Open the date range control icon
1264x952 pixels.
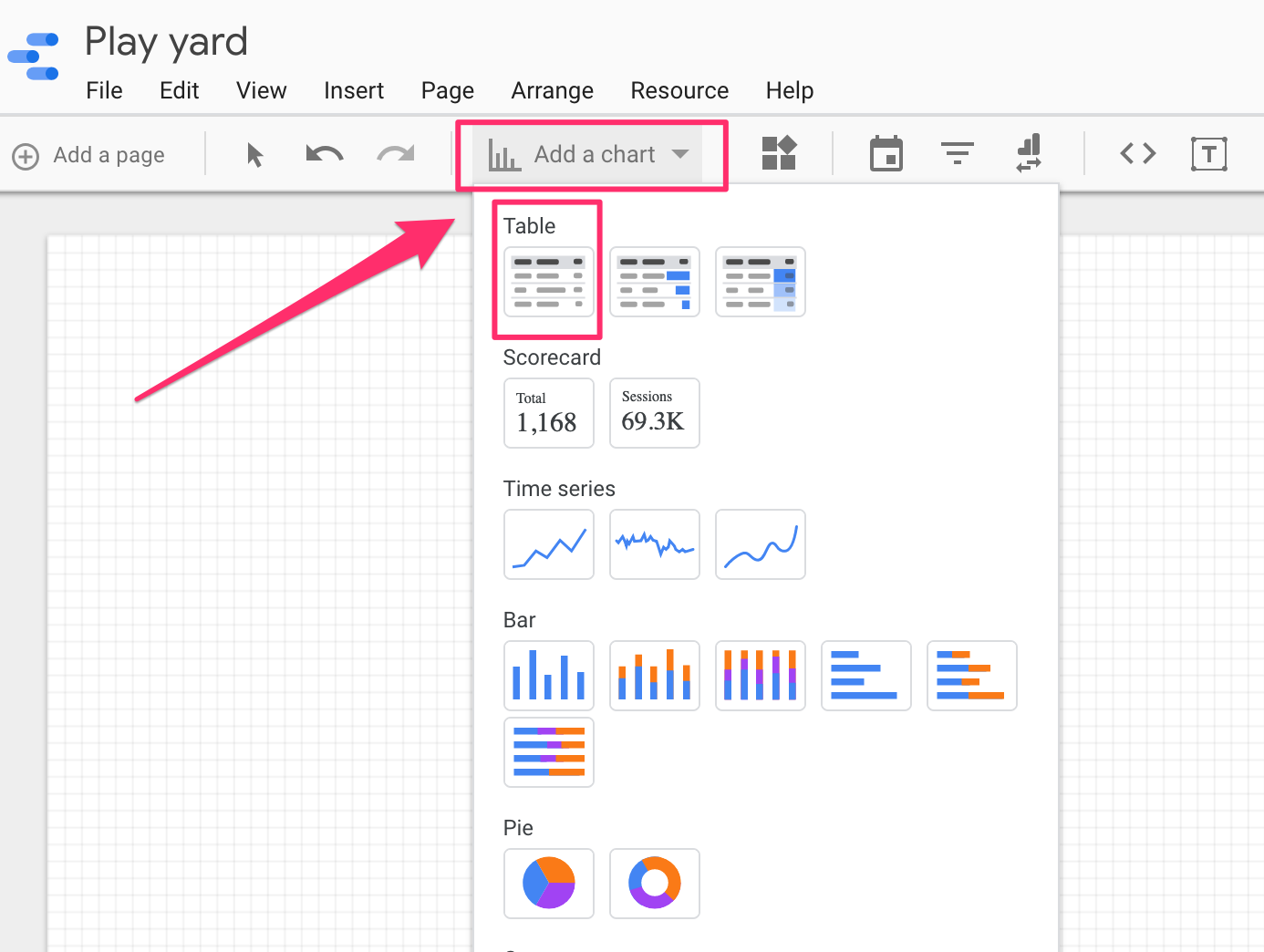(886, 153)
